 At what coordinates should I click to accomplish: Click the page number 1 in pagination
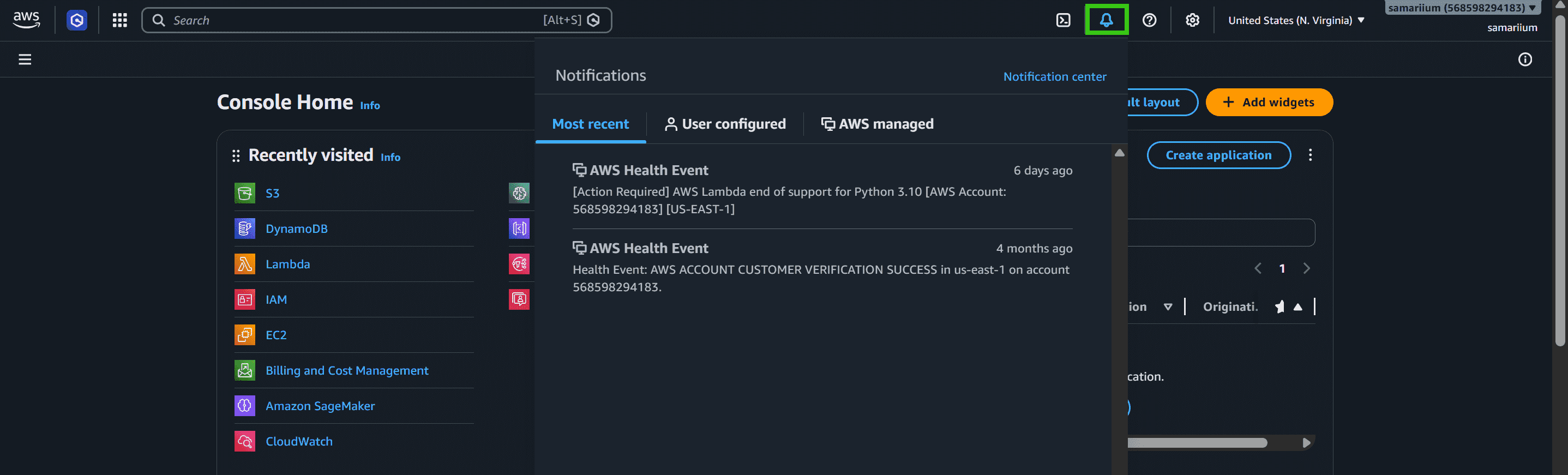[x=1282, y=268]
